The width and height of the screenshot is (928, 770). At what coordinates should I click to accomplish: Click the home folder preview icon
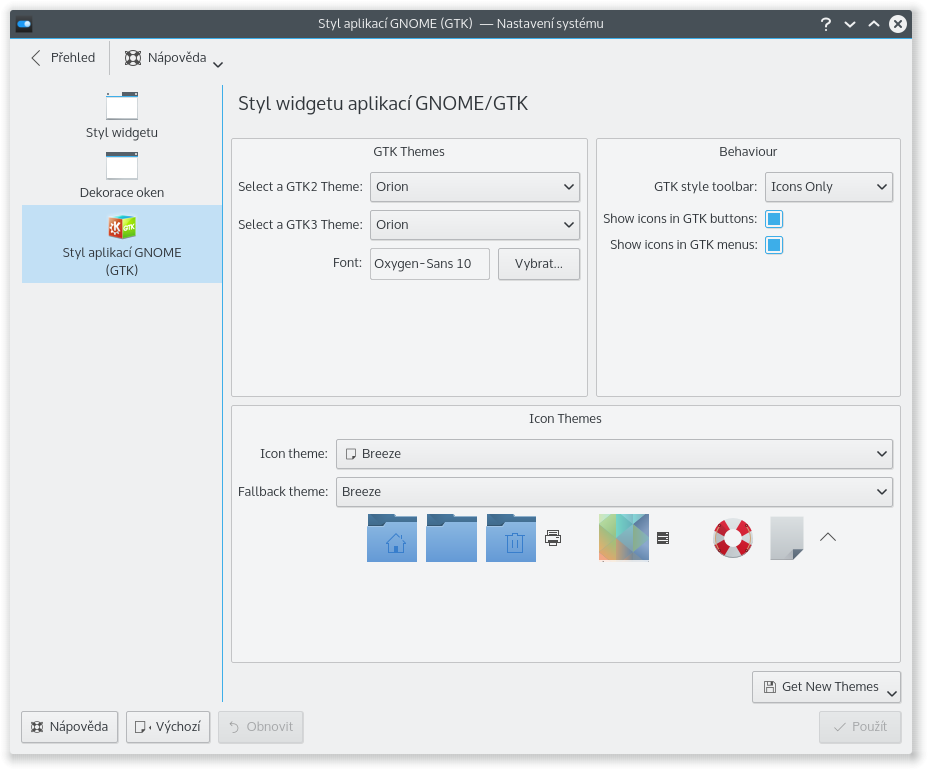392,538
